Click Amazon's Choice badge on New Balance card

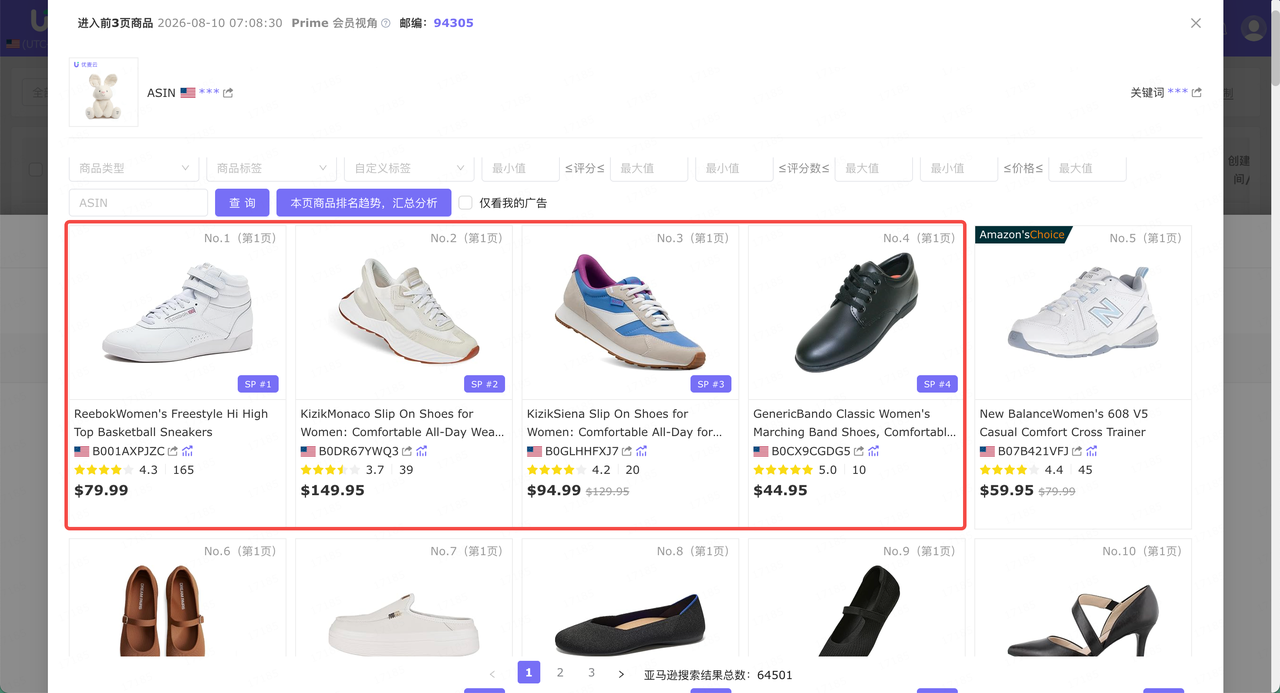coord(1023,235)
